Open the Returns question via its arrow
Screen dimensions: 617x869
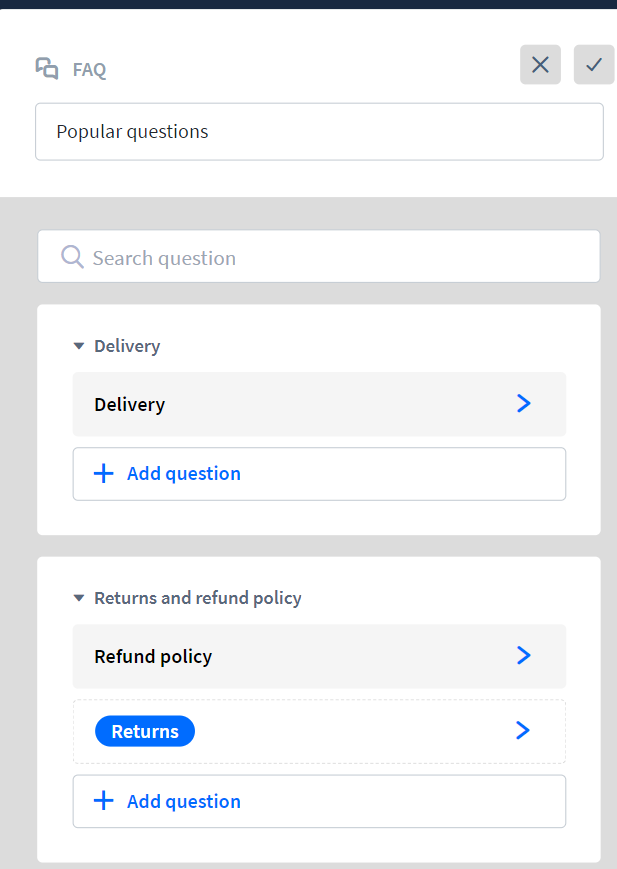point(522,730)
